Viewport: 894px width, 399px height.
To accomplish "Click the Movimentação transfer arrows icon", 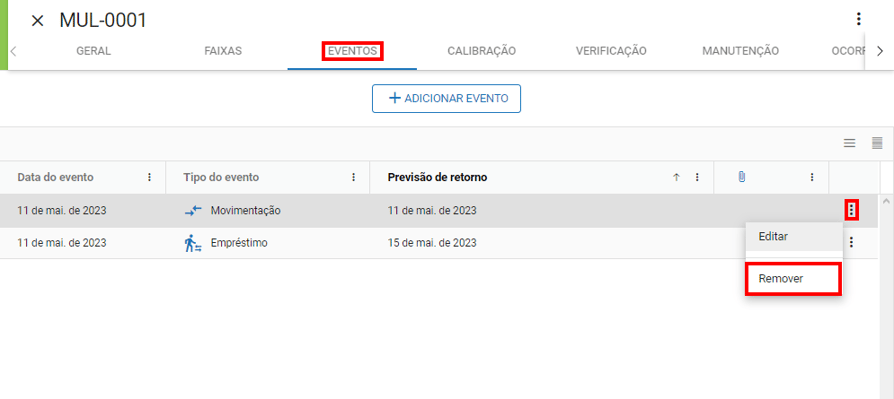I will pos(193,210).
